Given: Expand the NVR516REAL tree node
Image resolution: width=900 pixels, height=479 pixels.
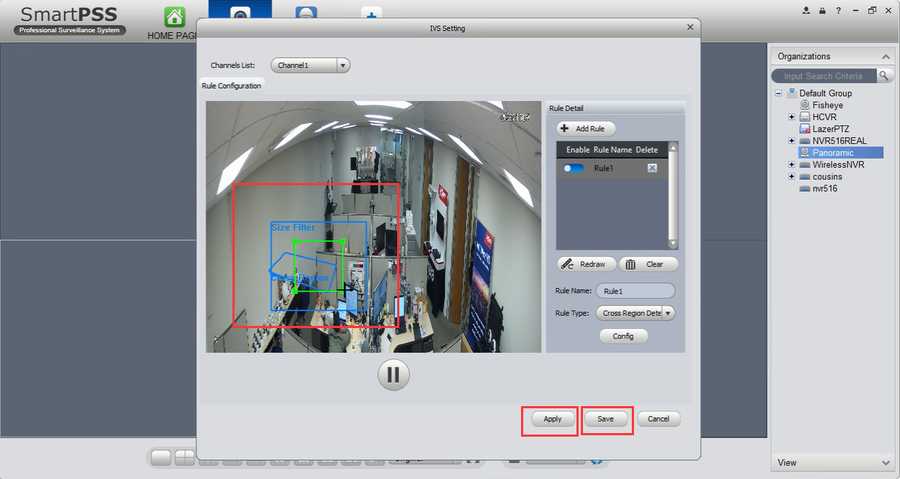Looking at the screenshot, I should 792,141.
